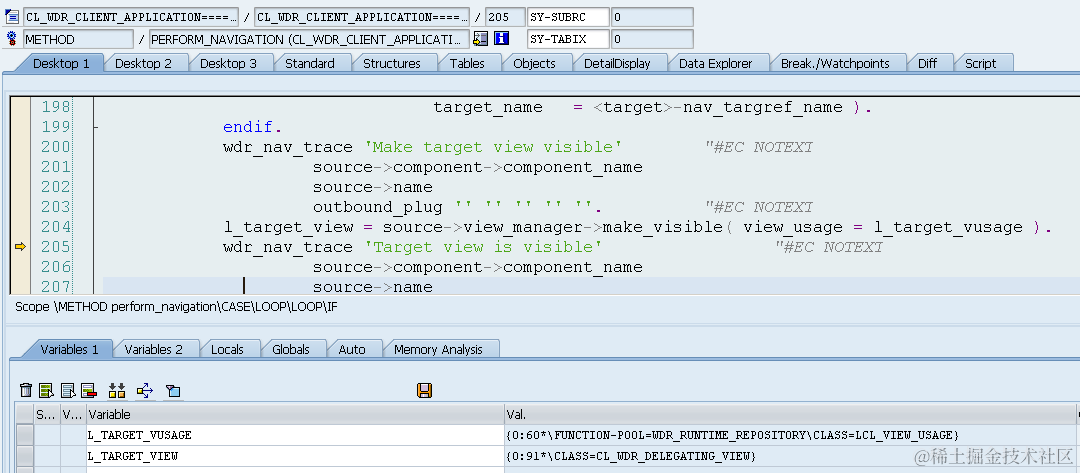Click the Variable column header
Viewport: 1080px width, 473px height.
click(x=295, y=414)
